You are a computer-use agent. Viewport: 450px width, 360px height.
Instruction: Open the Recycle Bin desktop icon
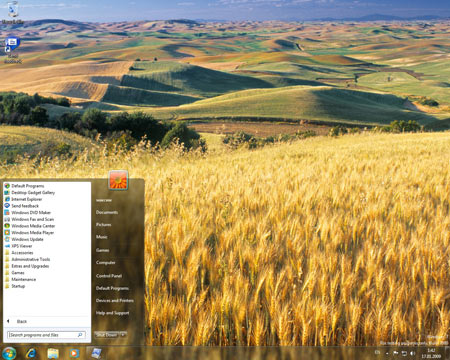(13, 13)
